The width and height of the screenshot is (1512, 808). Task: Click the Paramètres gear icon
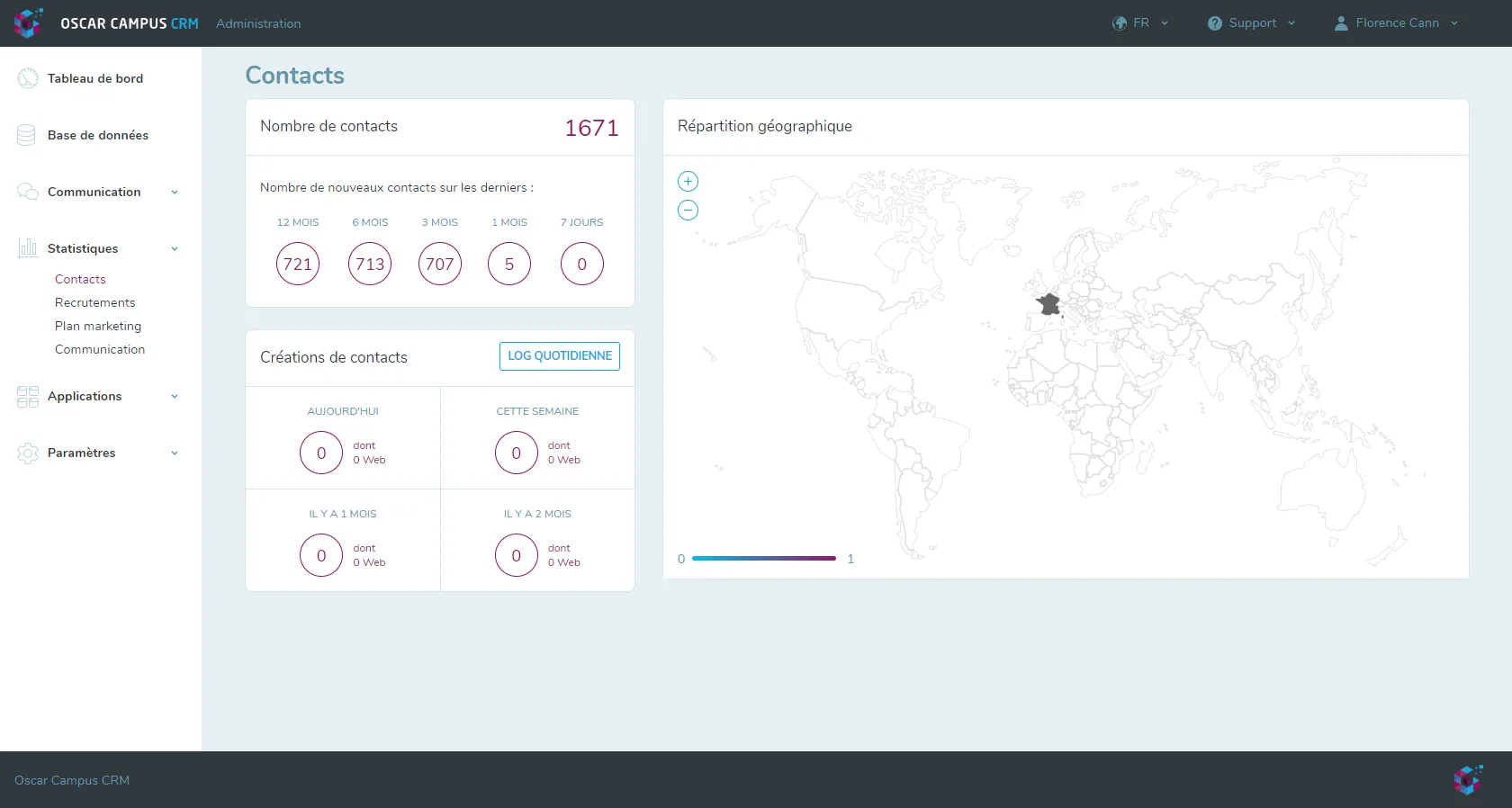[28, 453]
